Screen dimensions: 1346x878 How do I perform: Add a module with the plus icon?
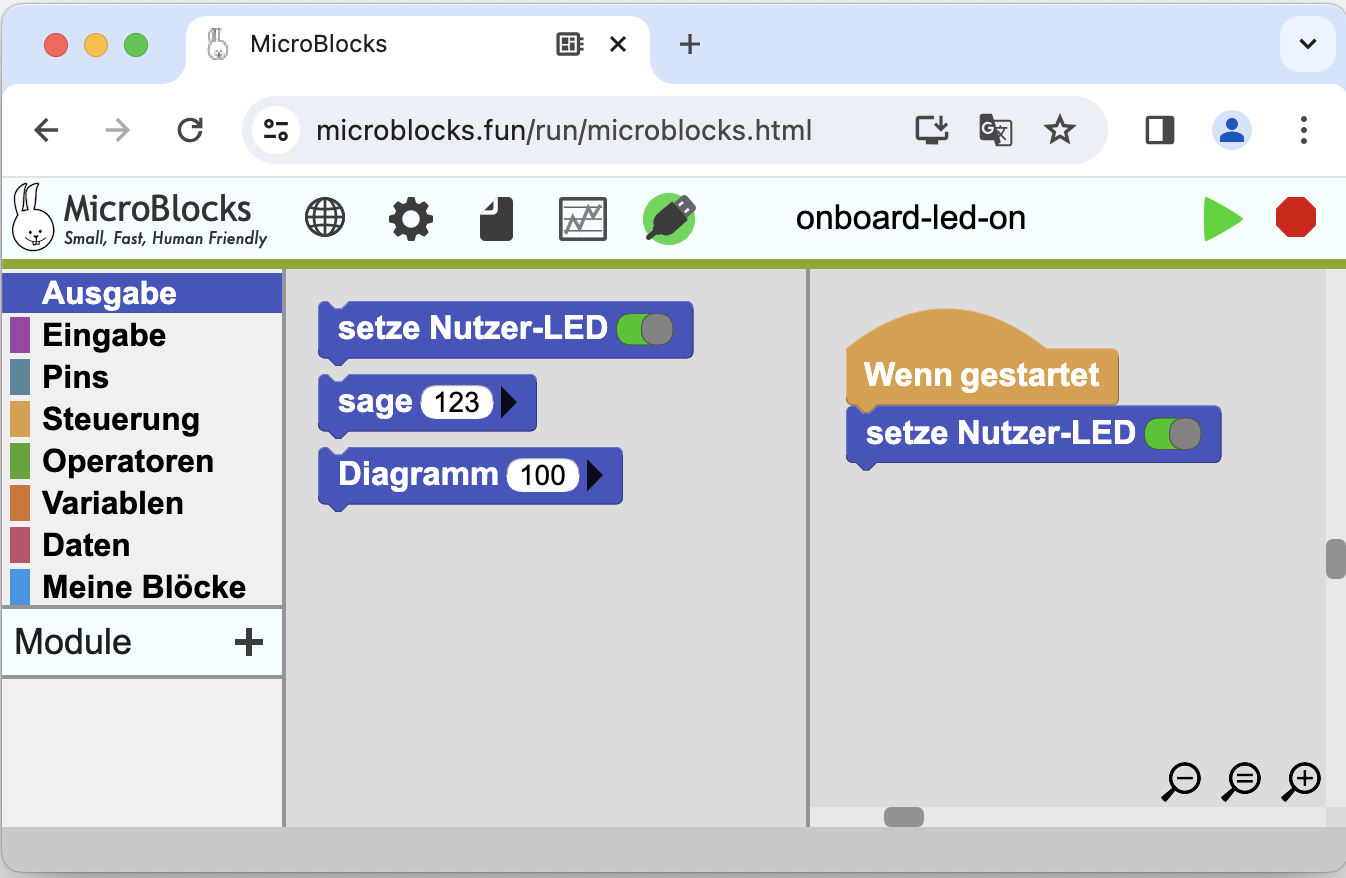pyautogui.click(x=248, y=642)
